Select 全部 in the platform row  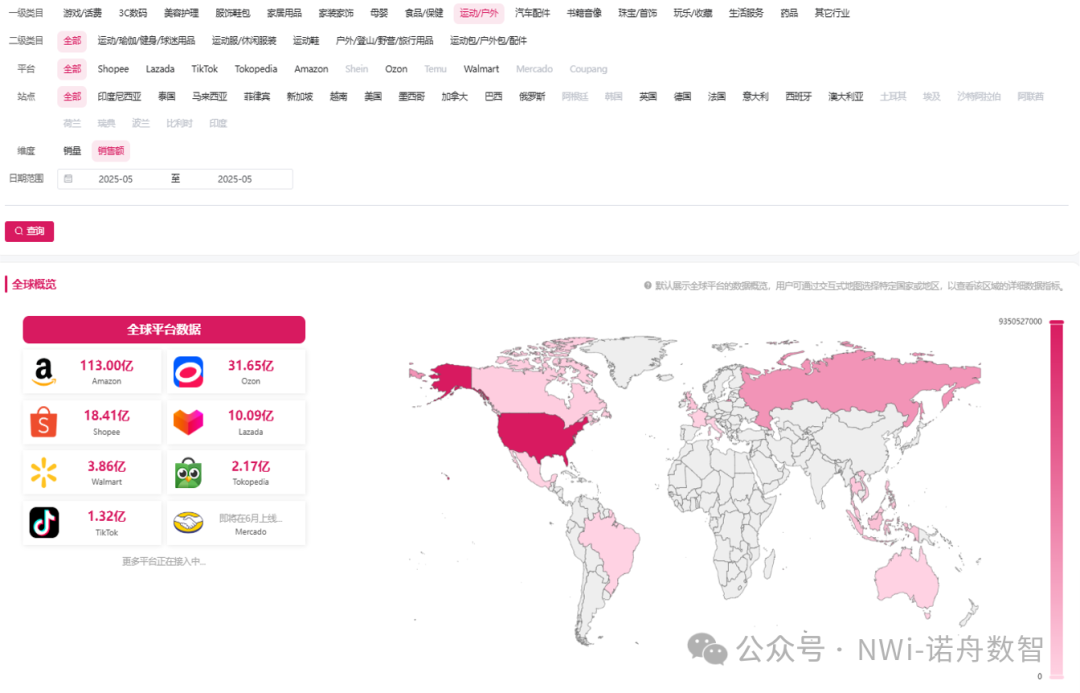tap(72, 69)
